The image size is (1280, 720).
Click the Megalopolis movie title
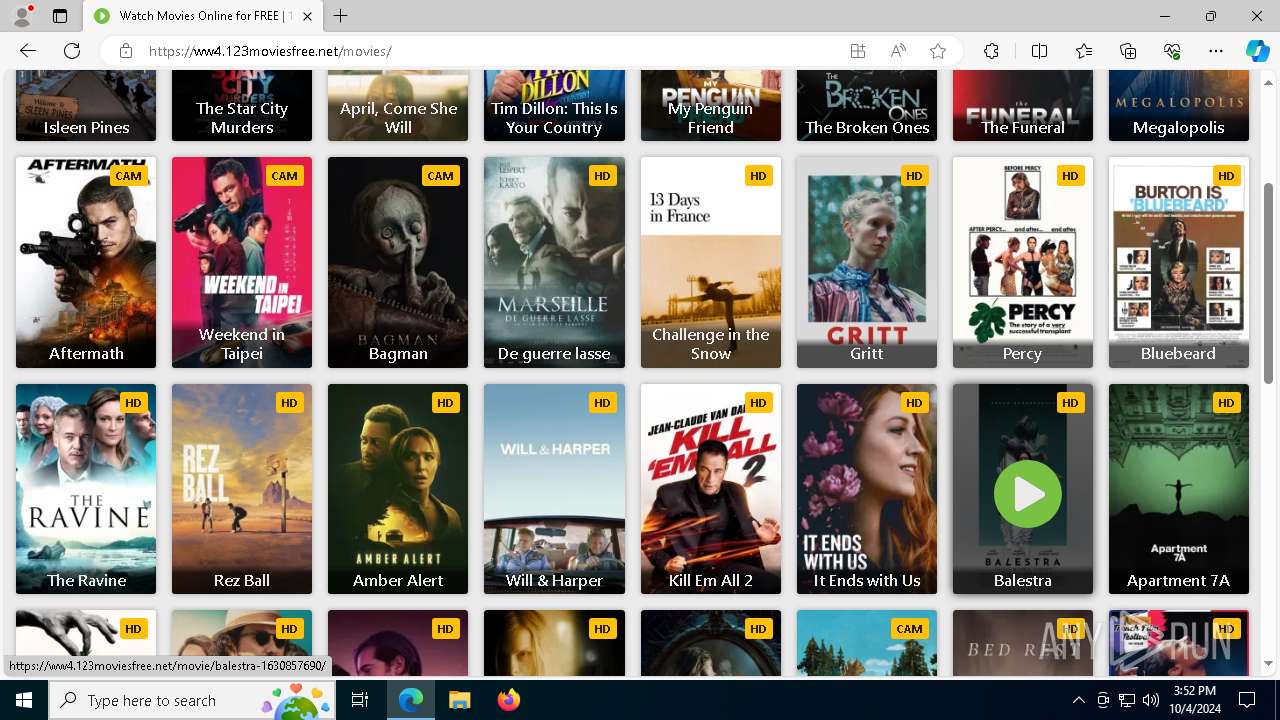tap(1179, 127)
